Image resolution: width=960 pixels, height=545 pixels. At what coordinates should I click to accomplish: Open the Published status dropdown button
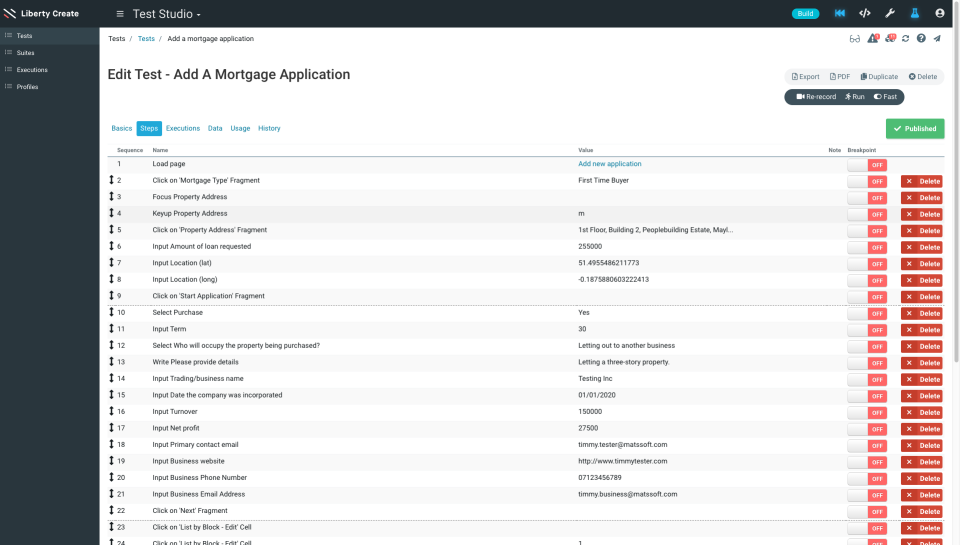pyautogui.click(x=914, y=129)
